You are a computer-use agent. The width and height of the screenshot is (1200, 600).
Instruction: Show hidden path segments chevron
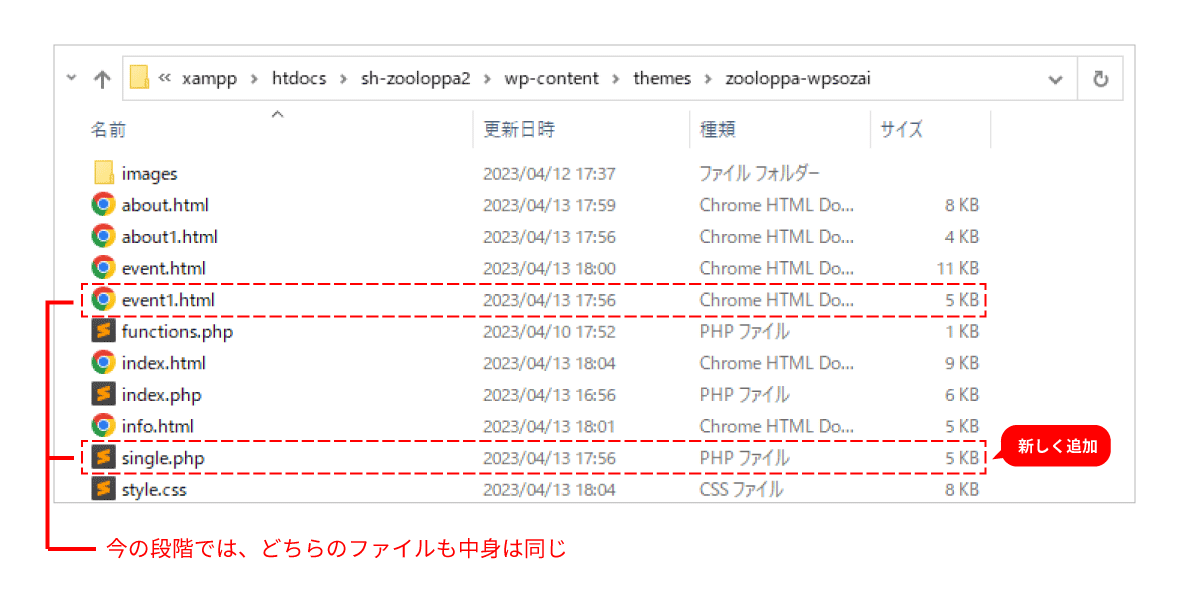165,78
